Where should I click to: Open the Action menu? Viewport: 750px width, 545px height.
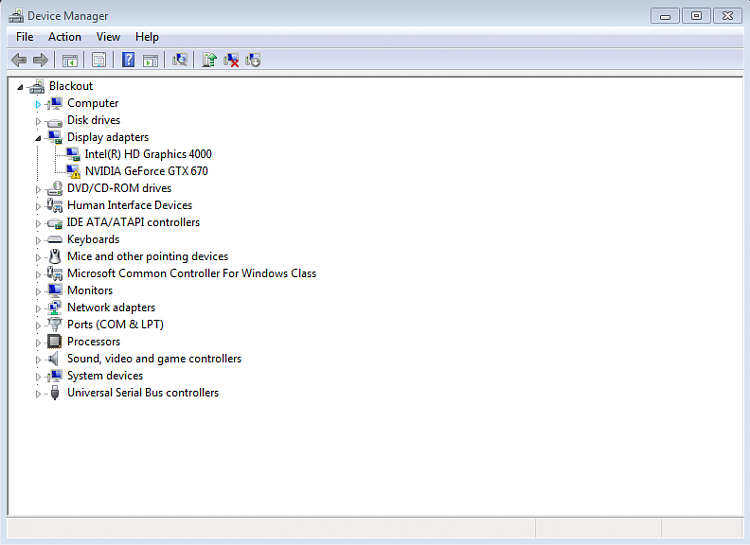click(65, 37)
